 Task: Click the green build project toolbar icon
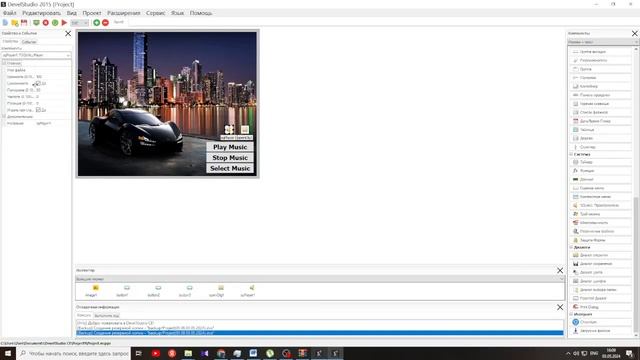point(36,22)
